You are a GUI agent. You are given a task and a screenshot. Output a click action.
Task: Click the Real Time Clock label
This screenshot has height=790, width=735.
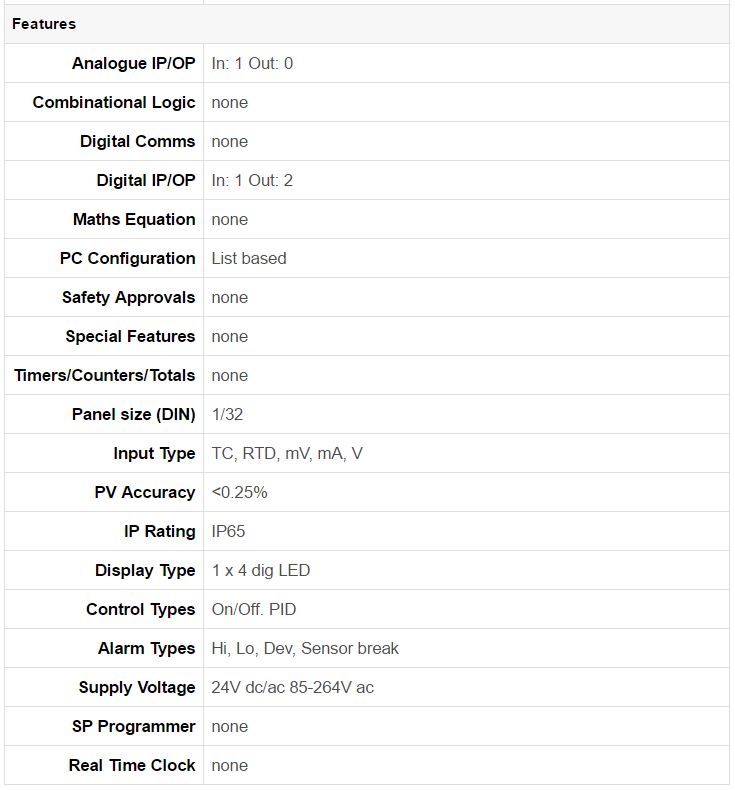[x=132, y=765]
